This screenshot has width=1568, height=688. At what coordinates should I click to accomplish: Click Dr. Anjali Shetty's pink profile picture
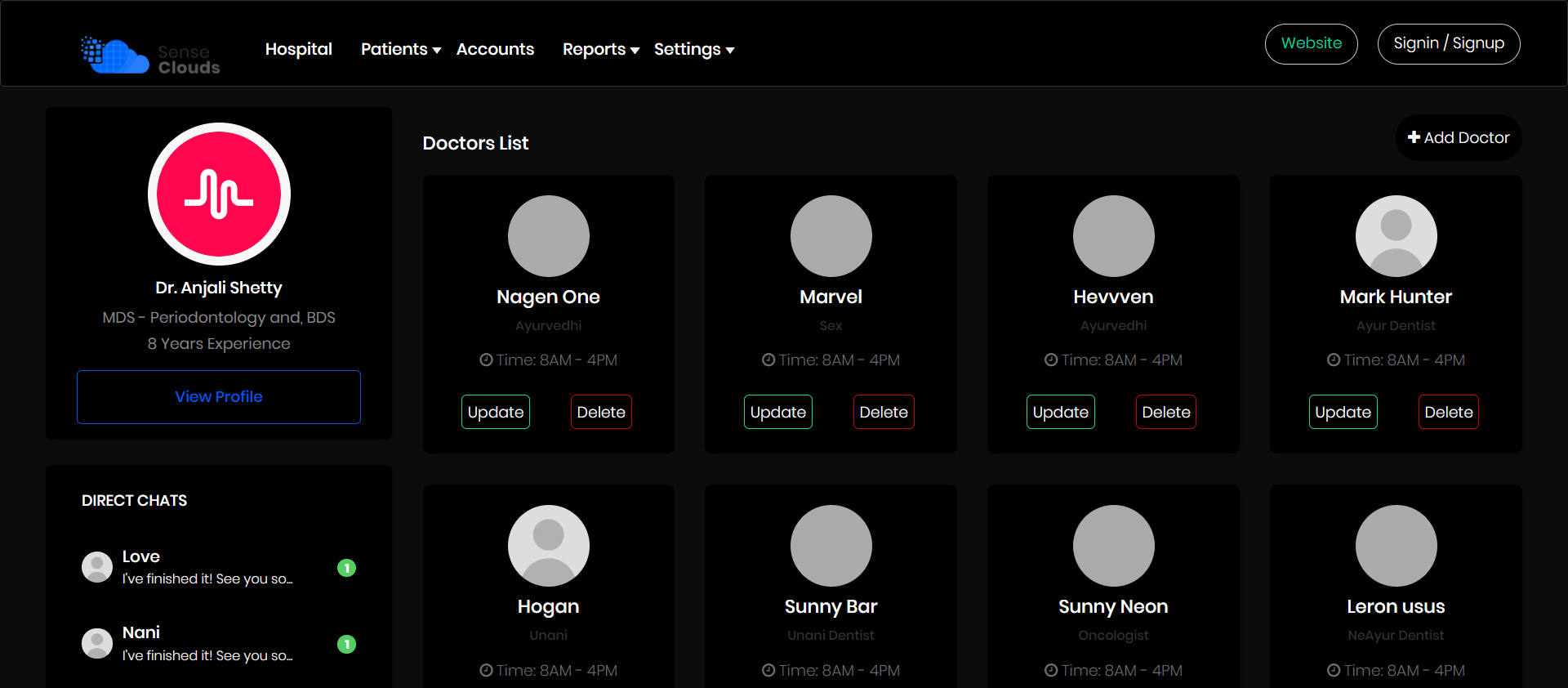pyautogui.click(x=219, y=194)
